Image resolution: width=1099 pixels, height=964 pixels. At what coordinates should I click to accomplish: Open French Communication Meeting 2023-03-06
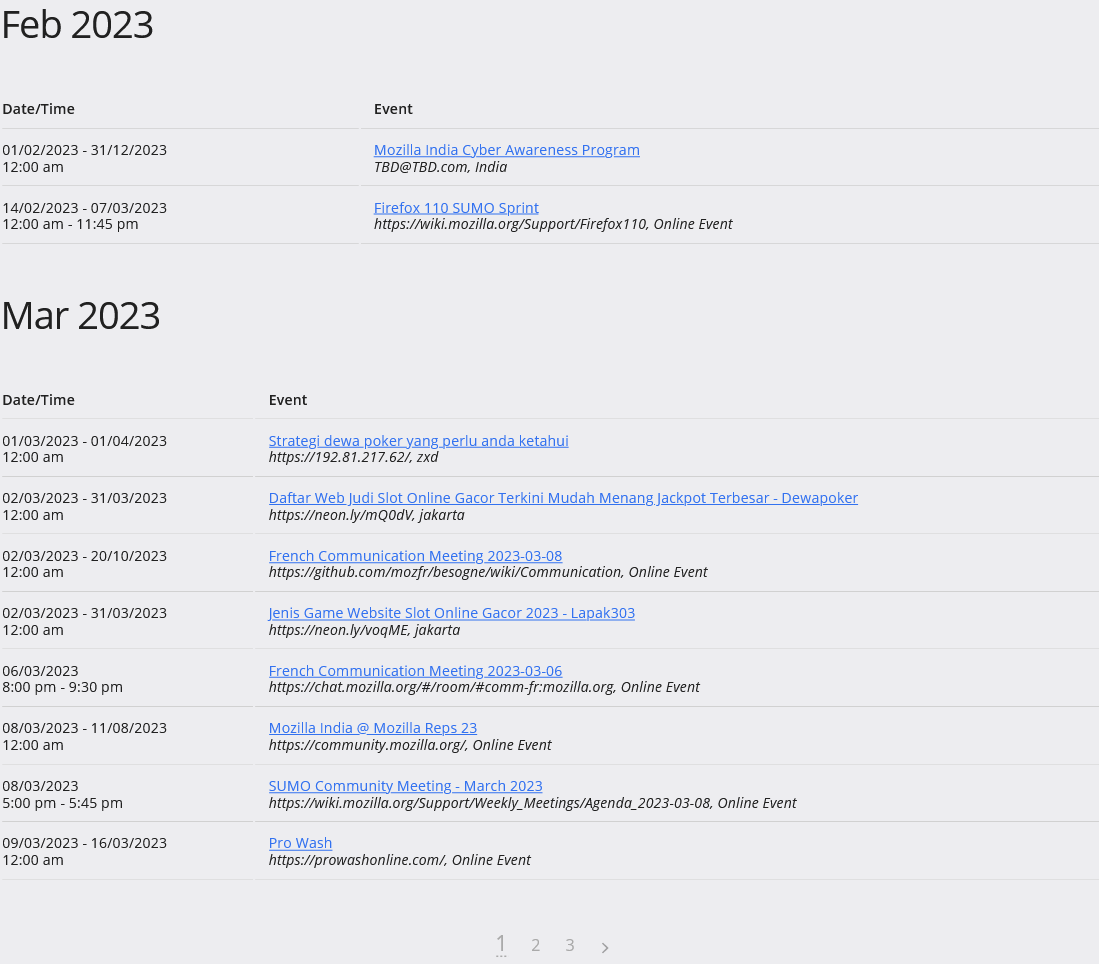[x=415, y=671]
